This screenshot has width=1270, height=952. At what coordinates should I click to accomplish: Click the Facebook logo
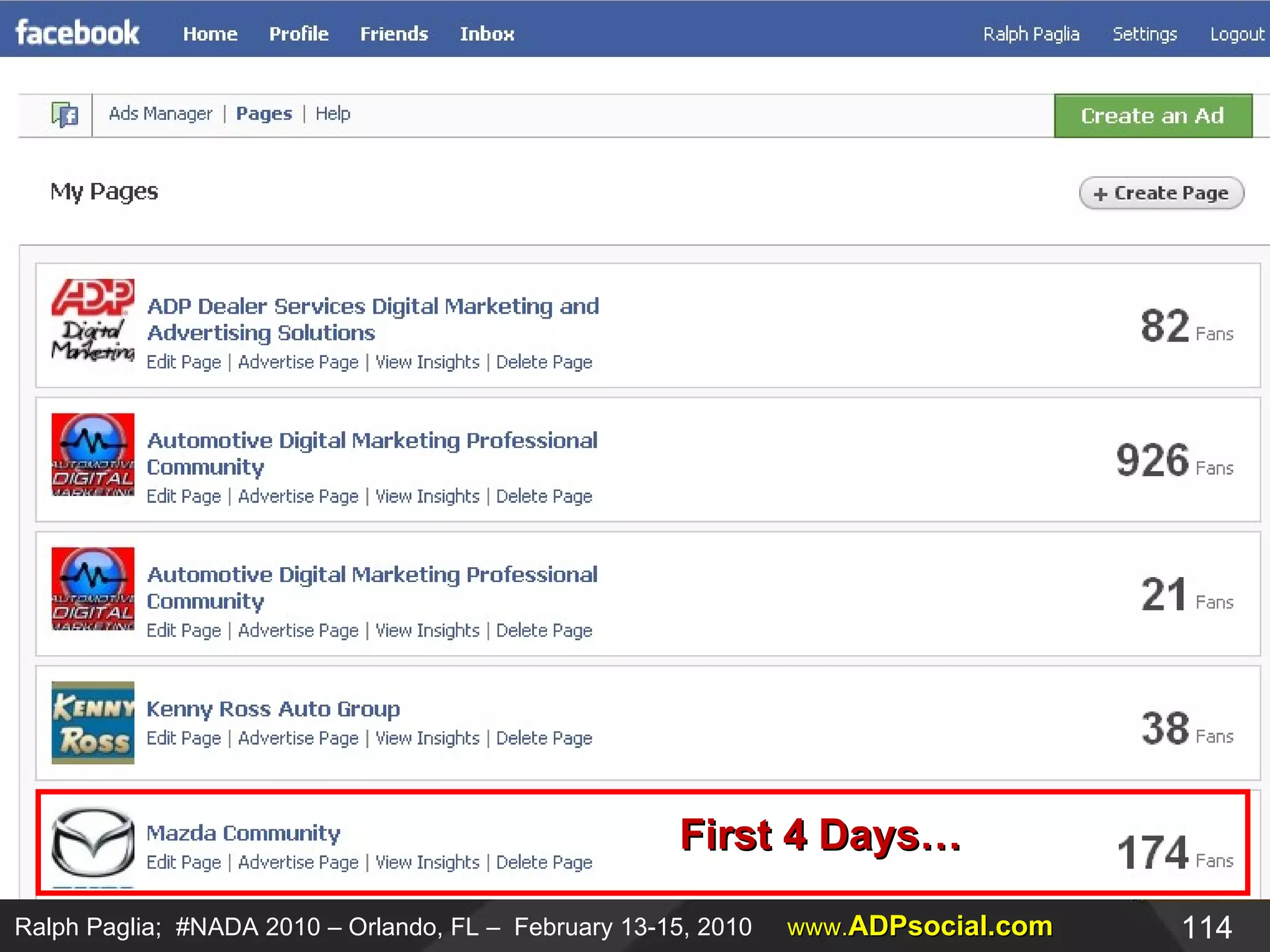[x=77, y=33]
